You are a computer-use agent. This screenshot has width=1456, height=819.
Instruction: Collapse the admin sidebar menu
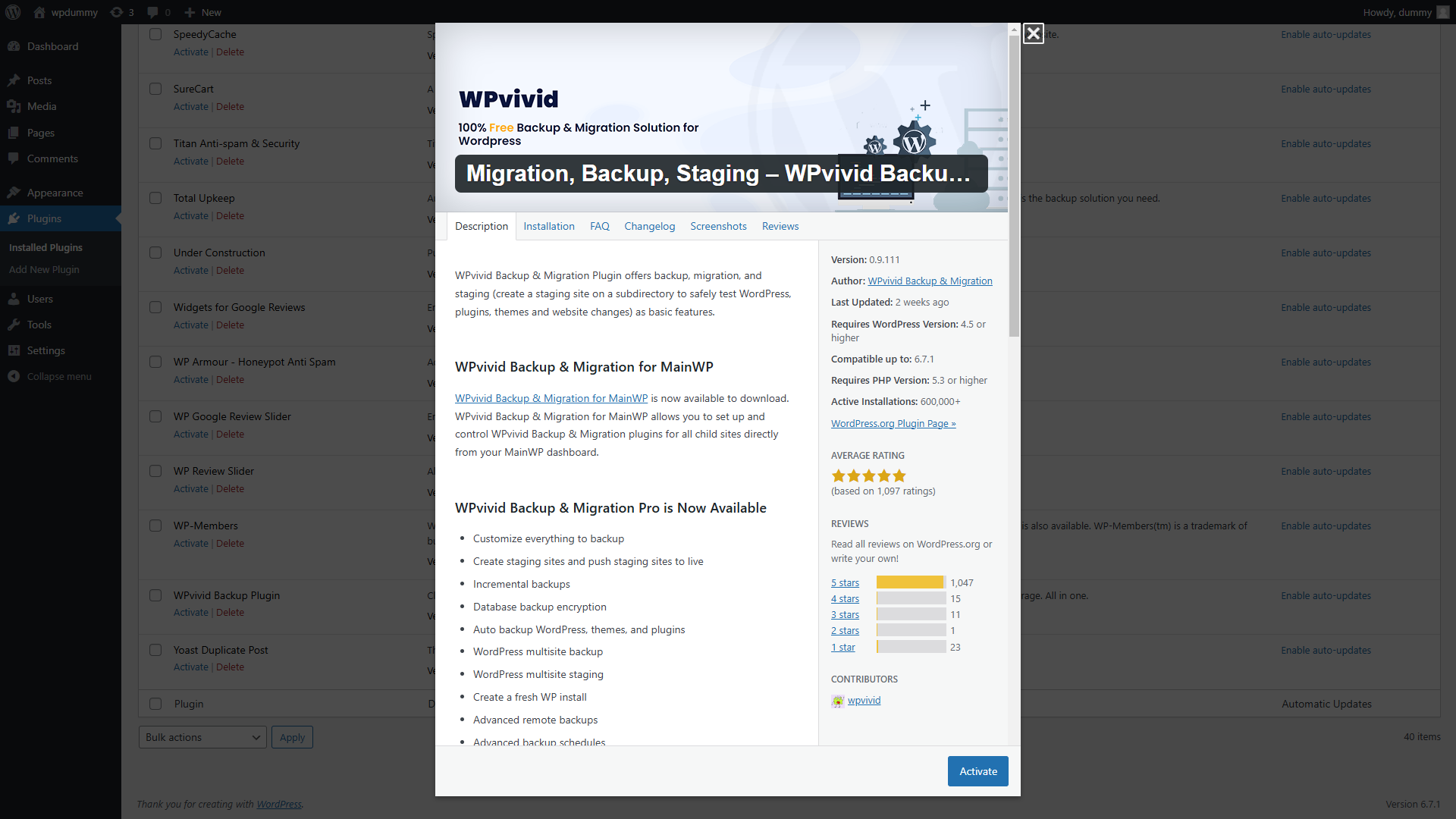(x=61, y=376)
